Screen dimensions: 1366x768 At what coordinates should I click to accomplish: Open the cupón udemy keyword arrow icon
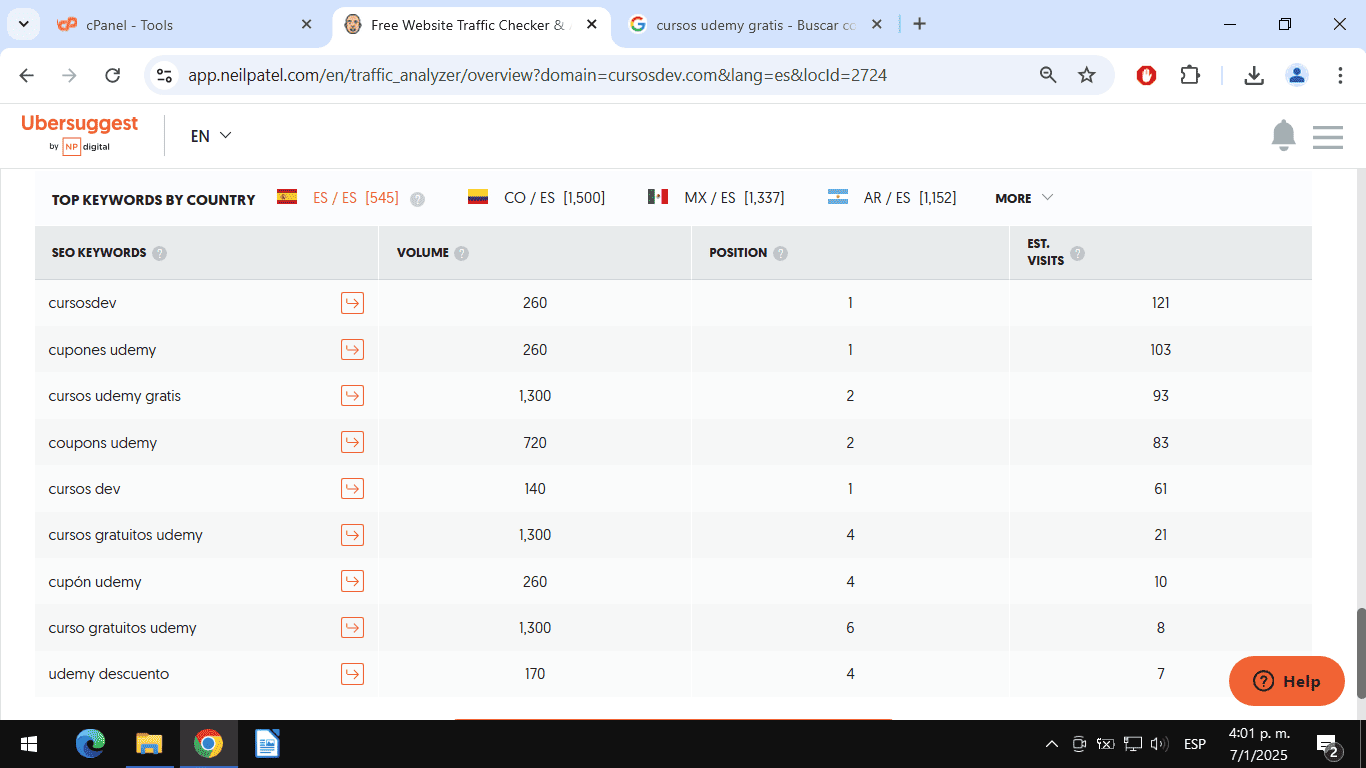(352, 581)
